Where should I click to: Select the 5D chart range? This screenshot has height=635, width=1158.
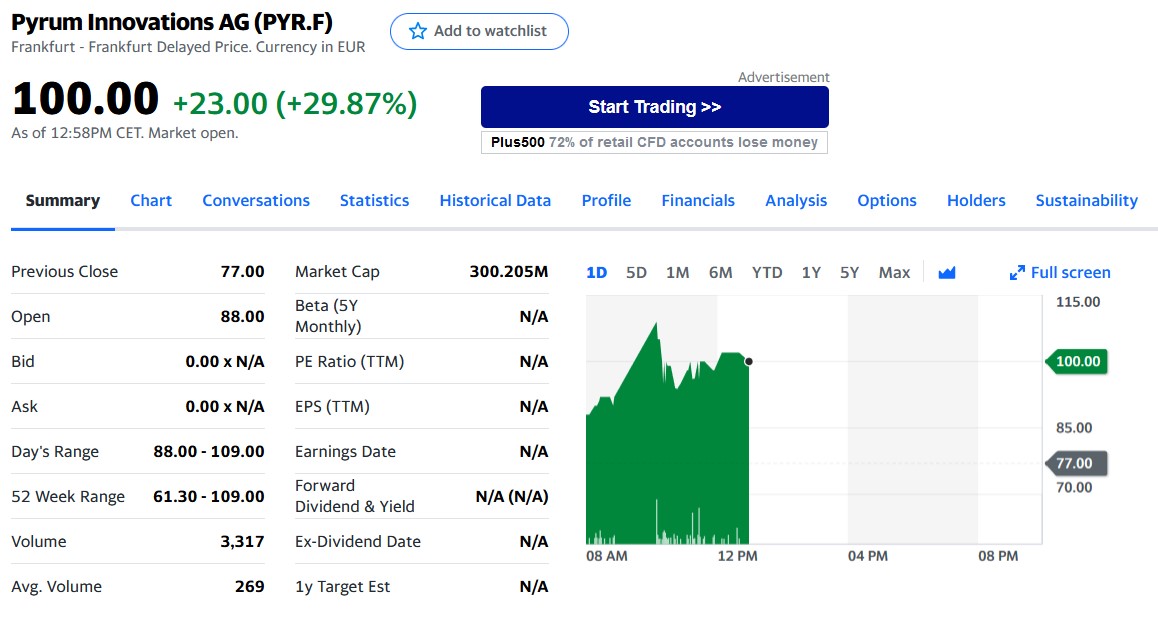pos(636,272)
